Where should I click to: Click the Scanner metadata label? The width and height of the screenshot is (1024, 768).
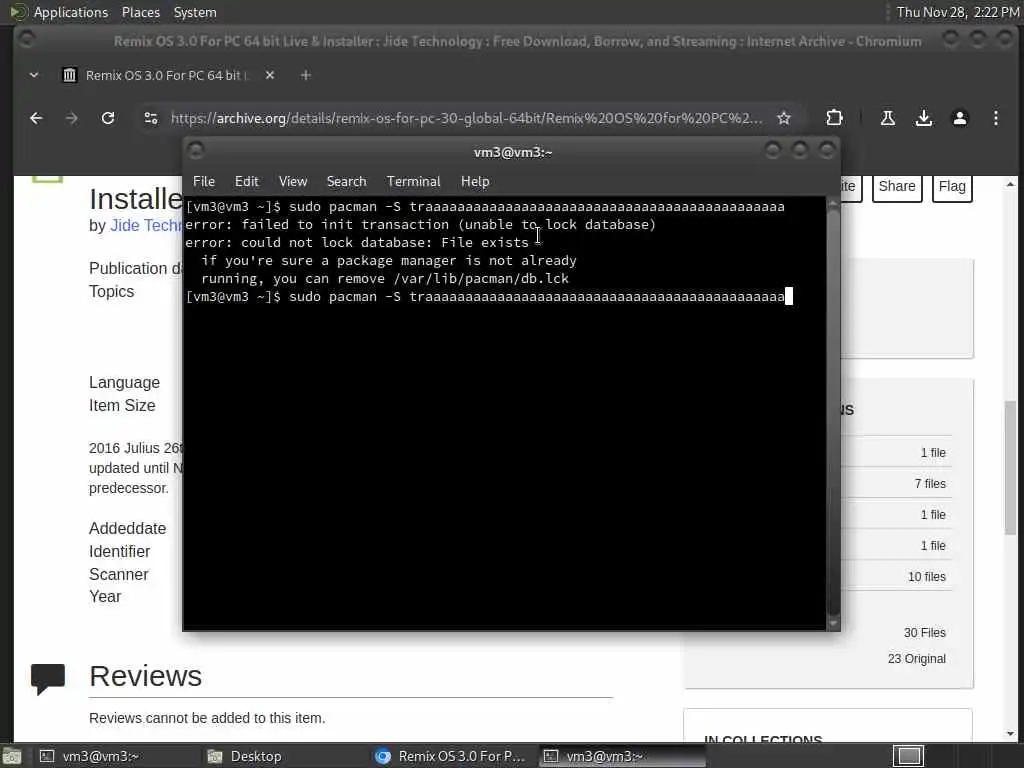click(x=118, y=575)
